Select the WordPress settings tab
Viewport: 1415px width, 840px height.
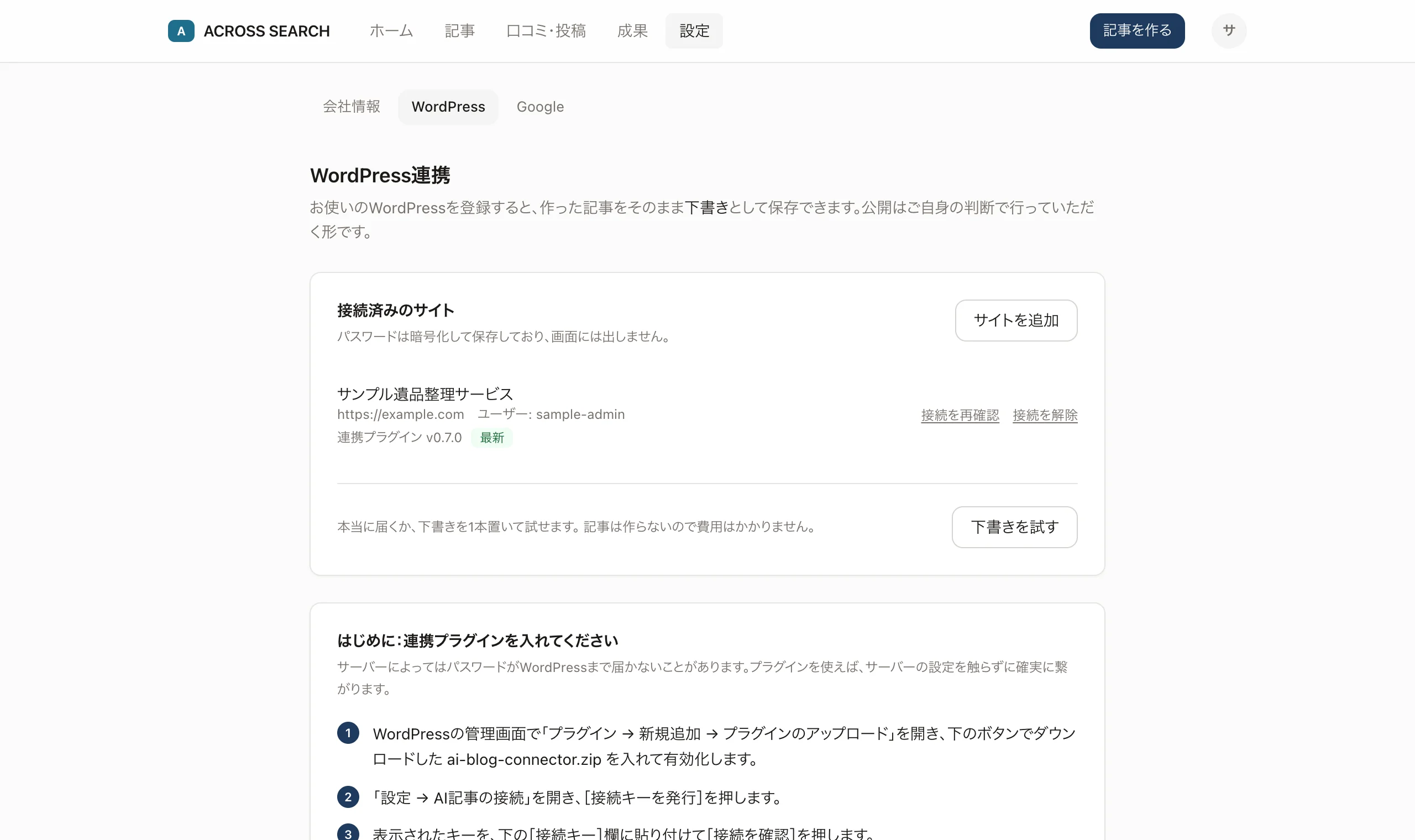448,107
